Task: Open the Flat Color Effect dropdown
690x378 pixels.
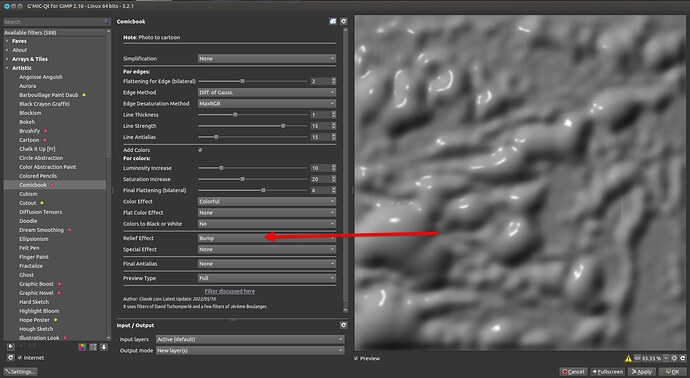Action: pos(267,213)
